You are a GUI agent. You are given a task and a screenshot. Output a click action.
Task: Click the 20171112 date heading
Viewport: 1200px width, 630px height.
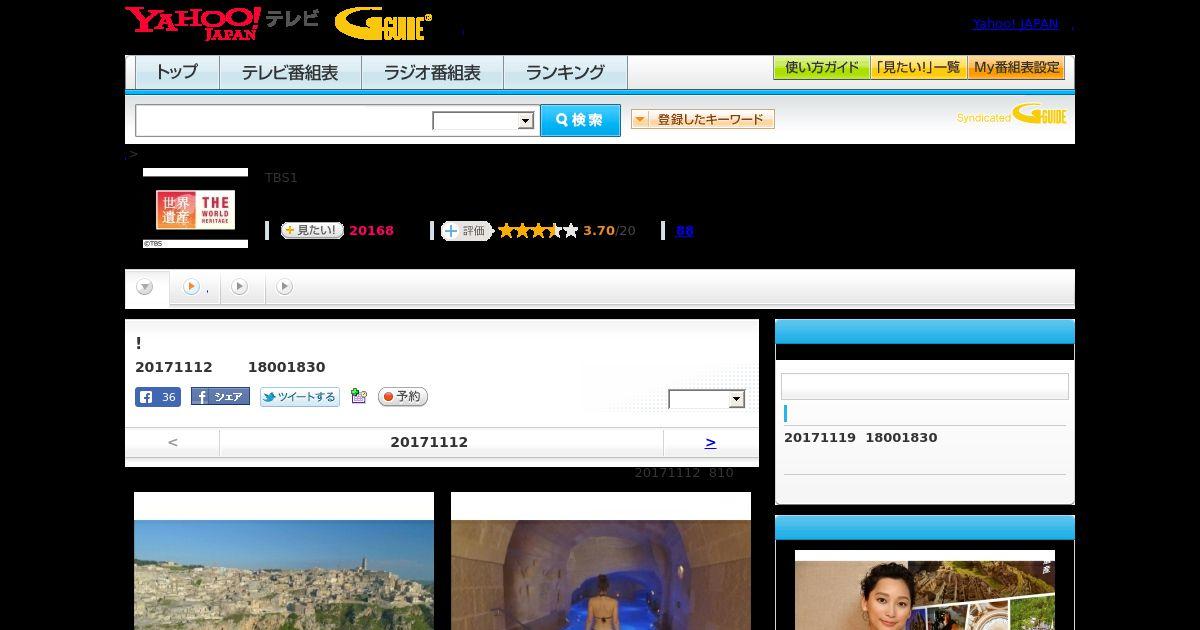tap(429, 442)
